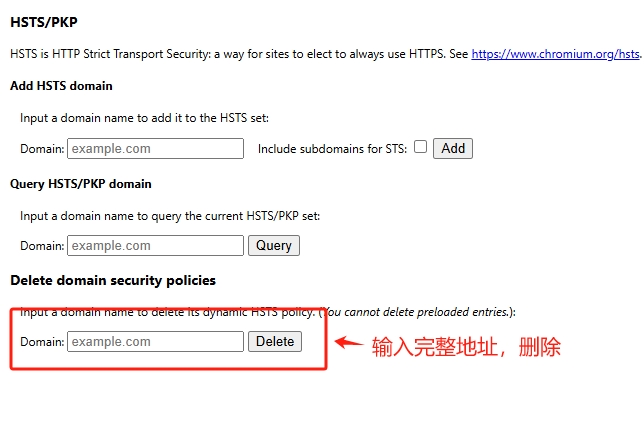This screenshot has height=424, width=644.
Task: Click the Include subdomains for STS label
Action: (x=332, y=149)
